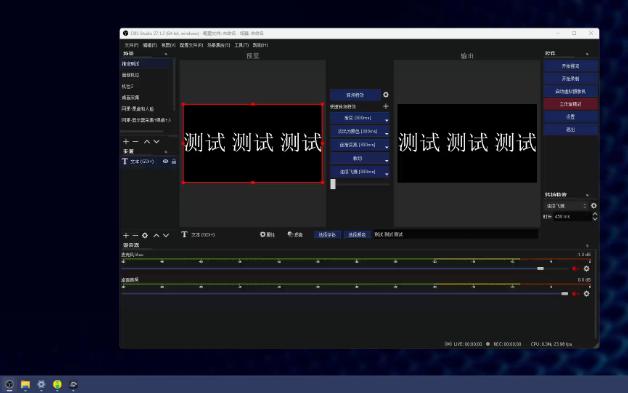Open Mic/Aux audio settings gear
The width and height of the screenshot is (628, 393).
pyautogui.click(x=586, y=268)
